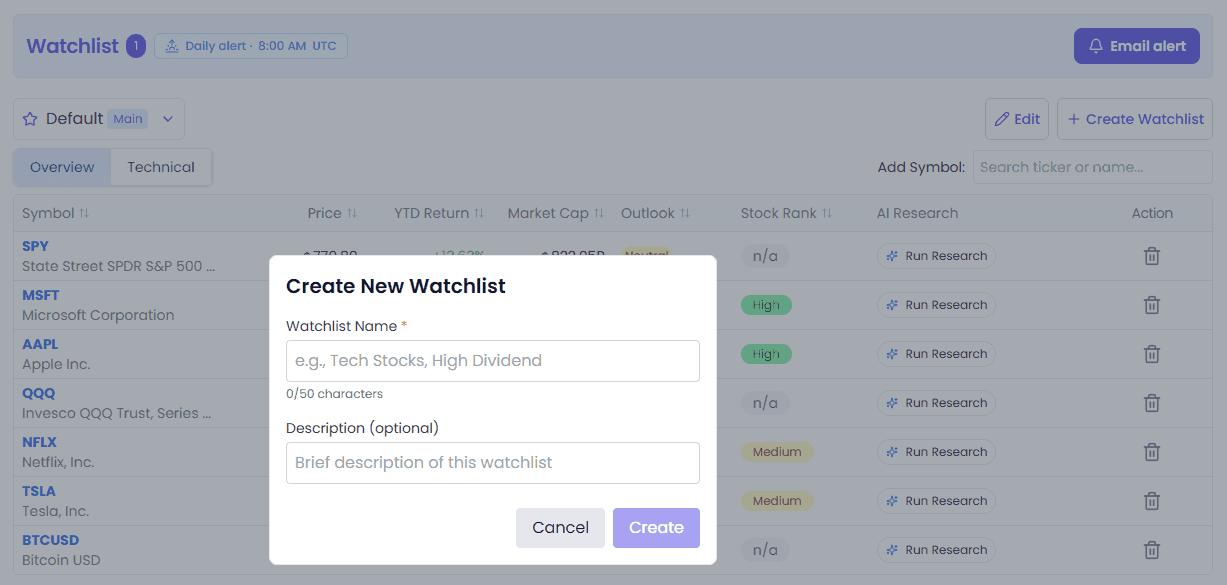Image resolution: width=1227 pixels, height=585 pixels.
Task: Remove AAPL with its trash icon
Action: 1152,354
